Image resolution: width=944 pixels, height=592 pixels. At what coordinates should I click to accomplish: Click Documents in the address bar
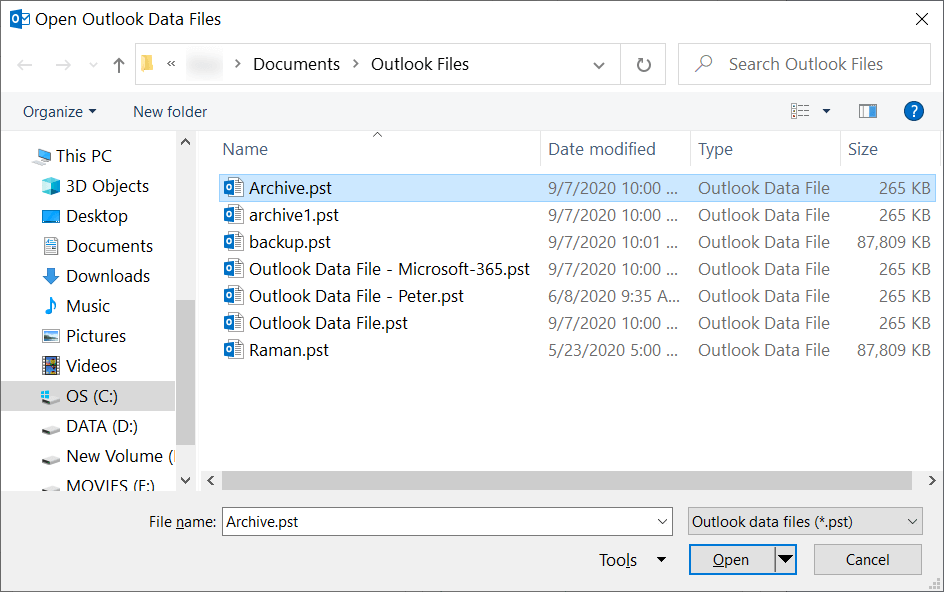(296, 63)
